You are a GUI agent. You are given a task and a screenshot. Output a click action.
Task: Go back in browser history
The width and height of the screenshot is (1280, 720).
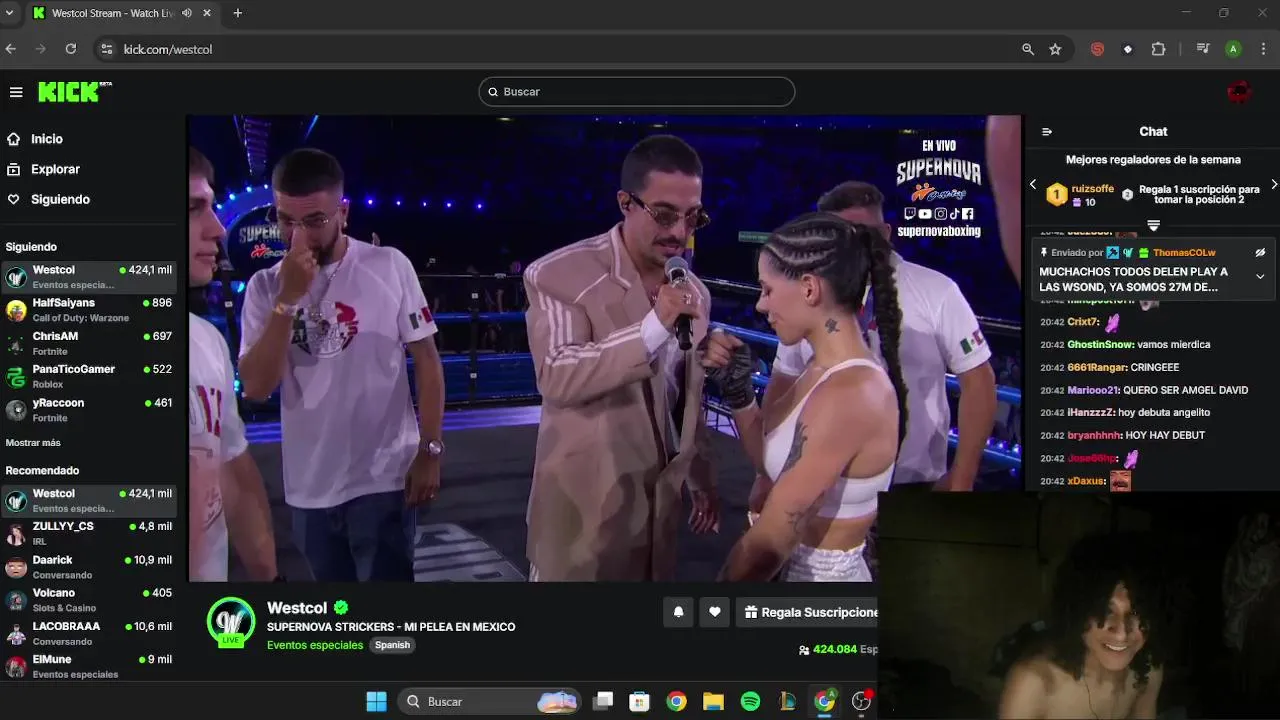tap(11, 49)
